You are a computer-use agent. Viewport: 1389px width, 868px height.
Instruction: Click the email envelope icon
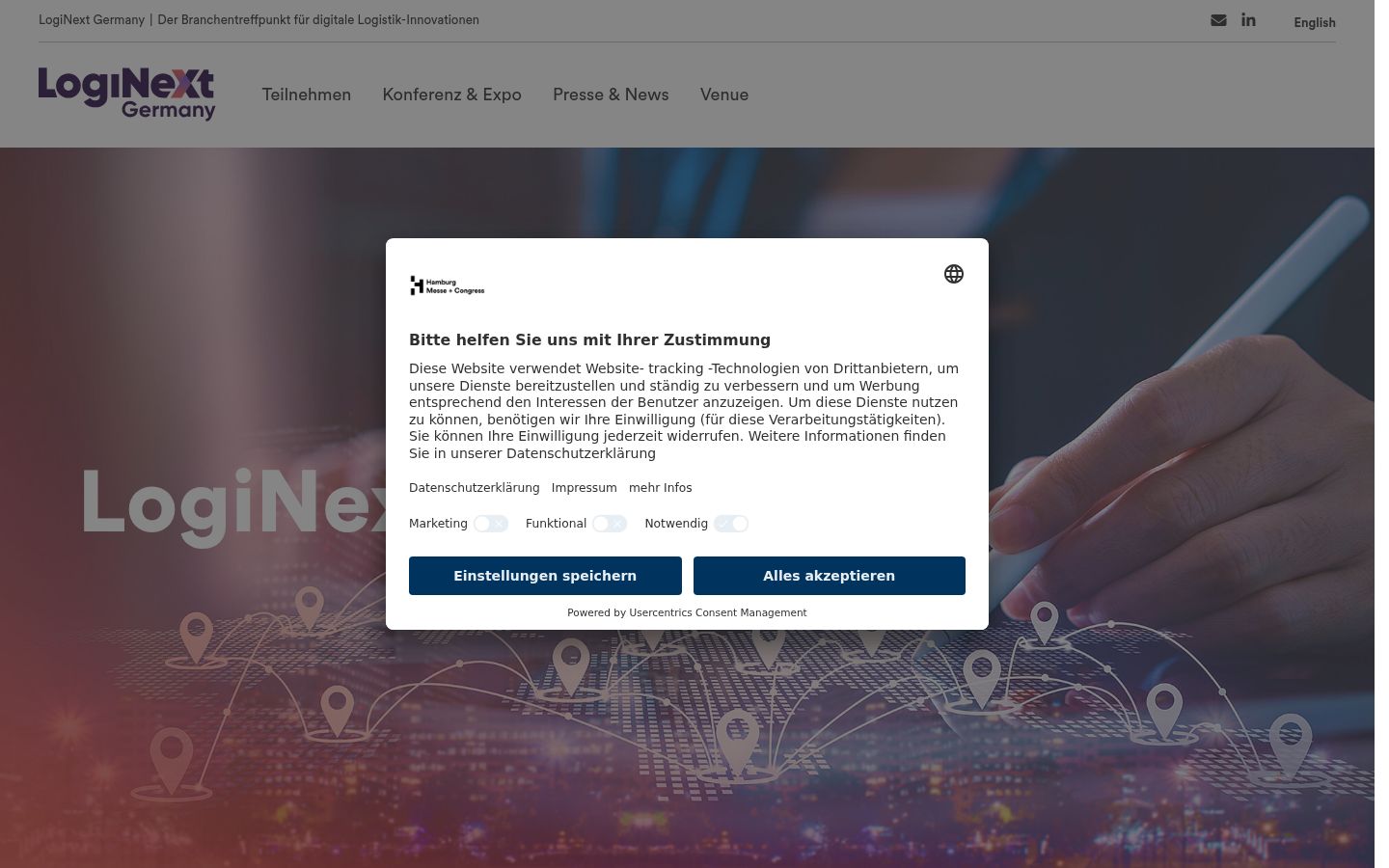point(1218,20)
